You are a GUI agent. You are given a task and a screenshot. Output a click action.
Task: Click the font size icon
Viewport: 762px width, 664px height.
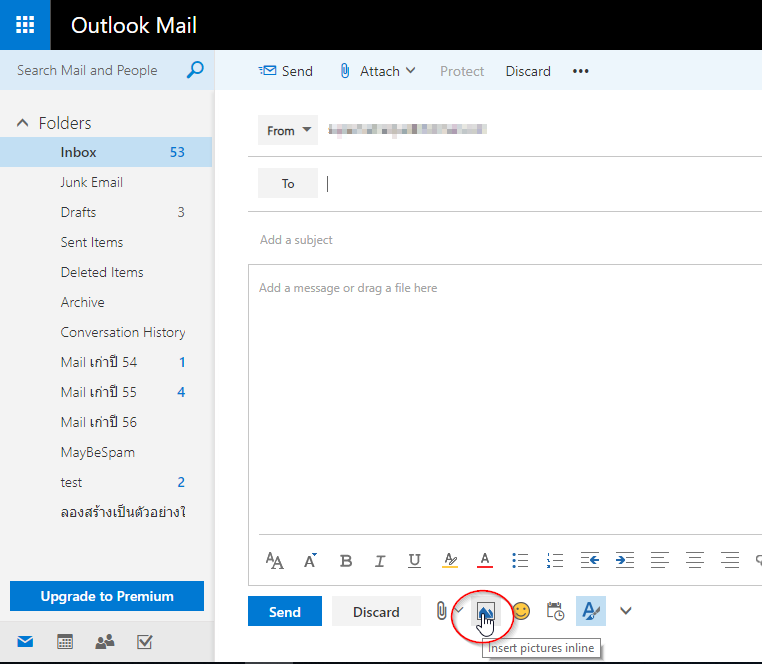click(x=275, y=560)
